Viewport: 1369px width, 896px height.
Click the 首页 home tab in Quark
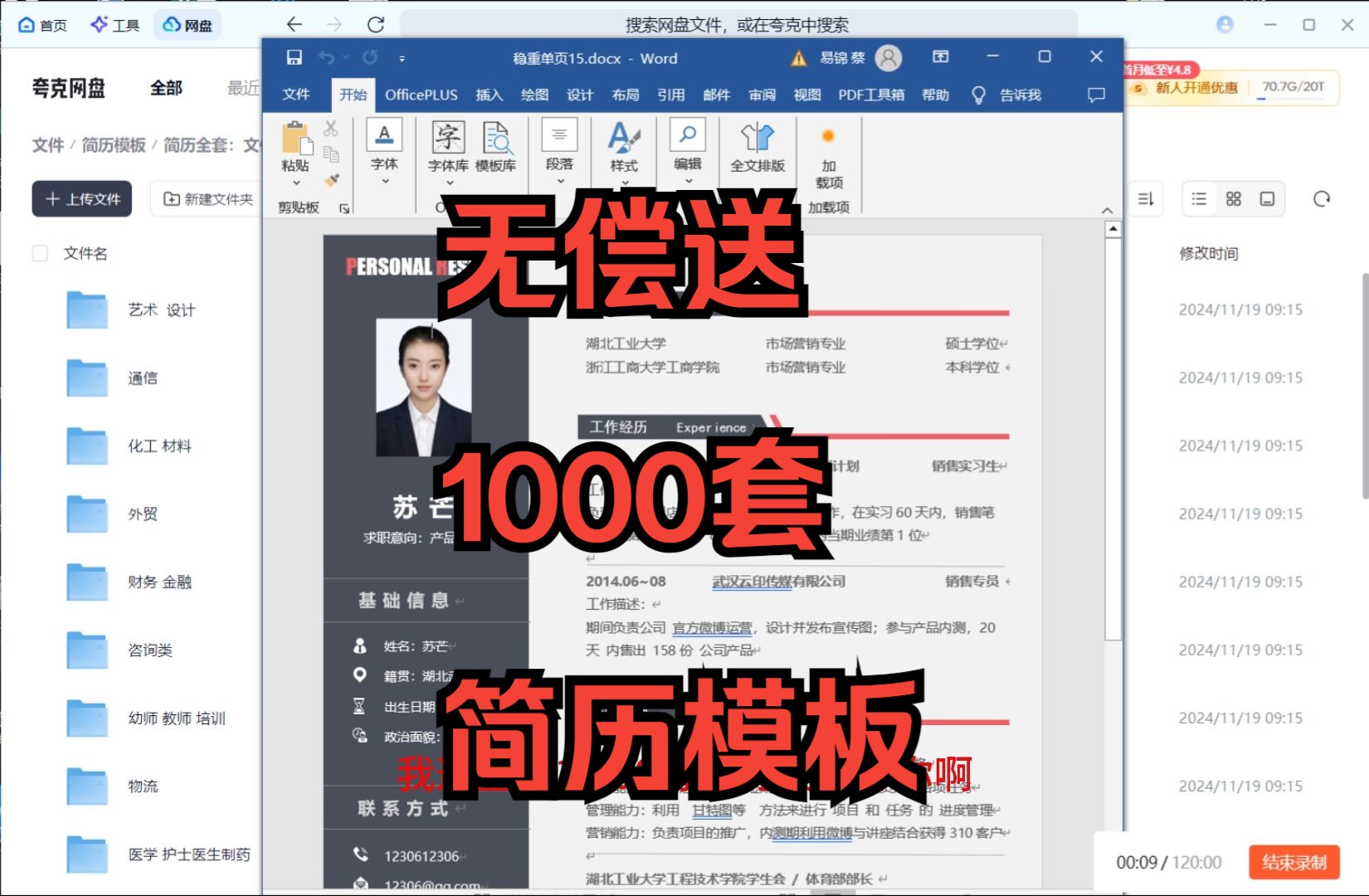[x=43, y=25]
